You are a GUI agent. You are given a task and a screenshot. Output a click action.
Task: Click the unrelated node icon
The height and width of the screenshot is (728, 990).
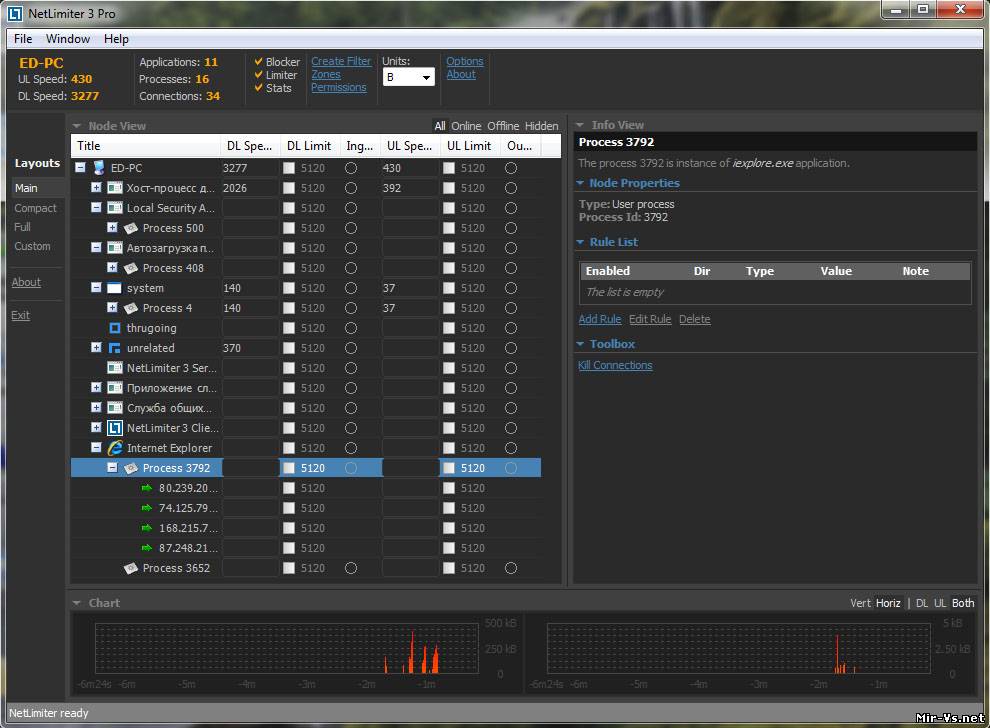pyautogui.click(x=114, y=348)
